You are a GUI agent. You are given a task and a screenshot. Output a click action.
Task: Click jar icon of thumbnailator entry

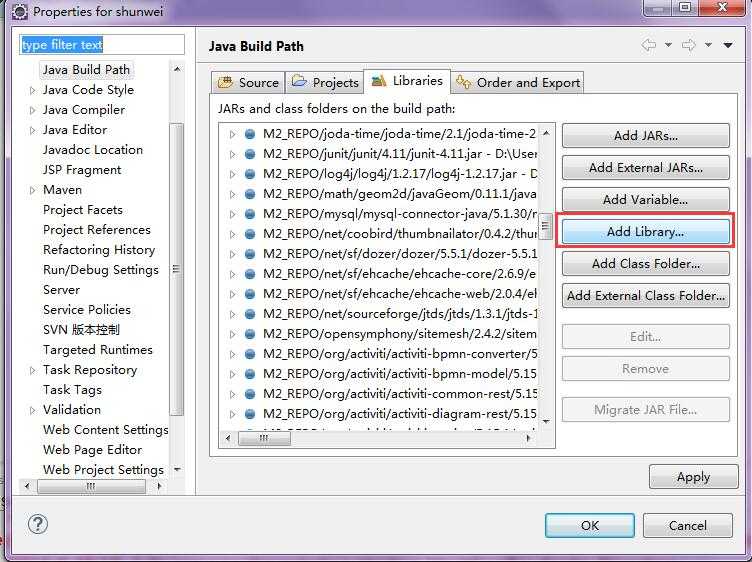coord(250,234)
